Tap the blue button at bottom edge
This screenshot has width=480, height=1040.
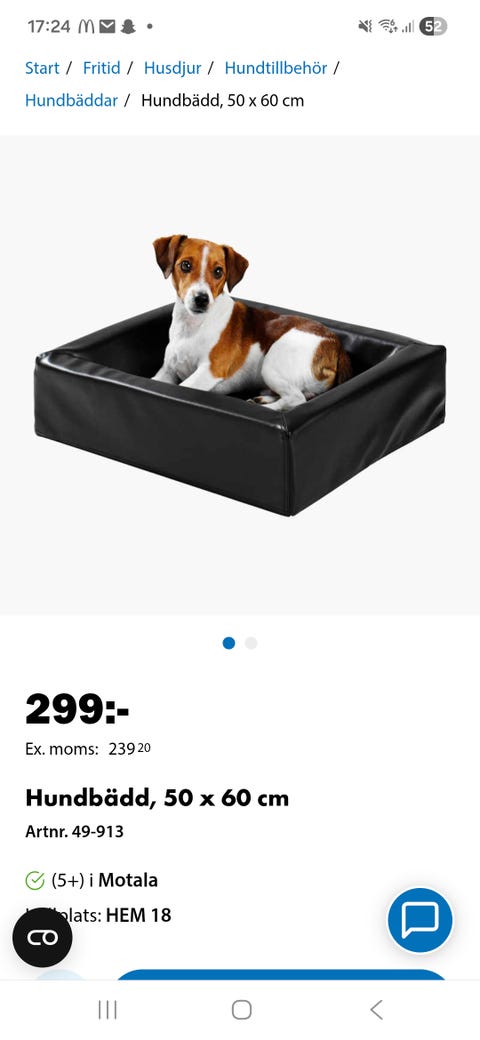coord(282,975)
